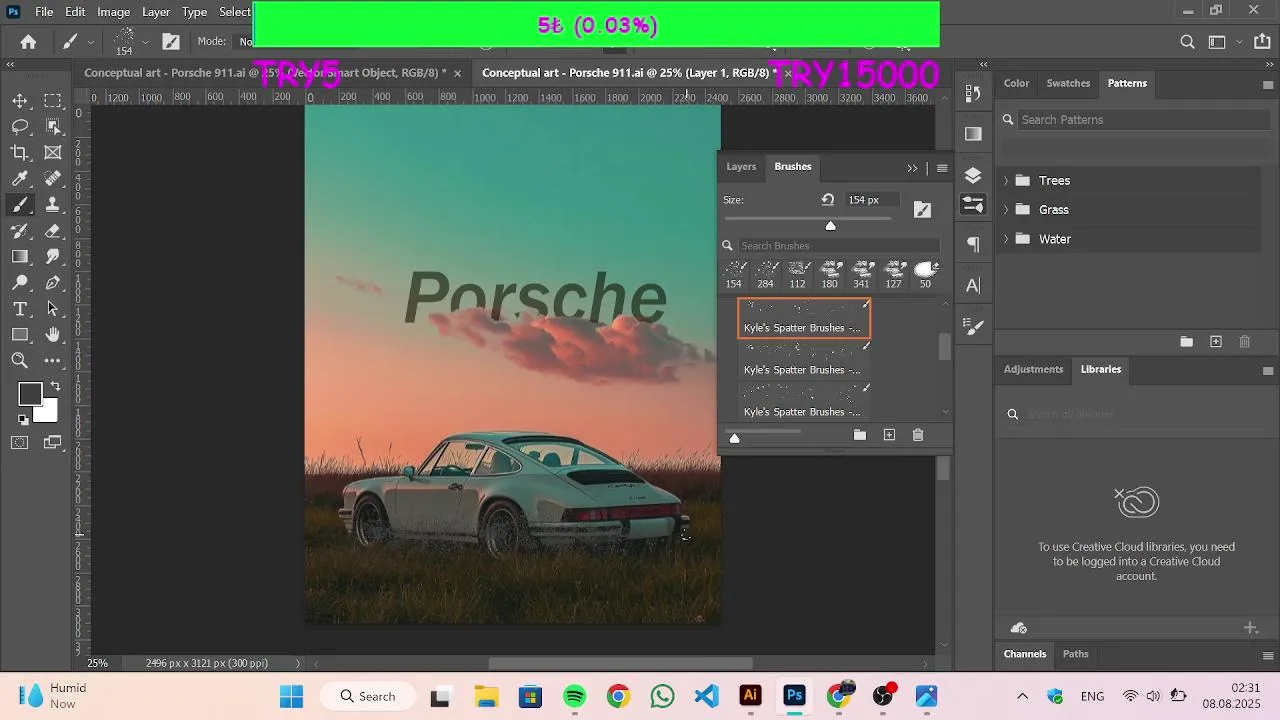1280x720 pixels.
Task: Select the Path Selection tool
Action: click(53, 309)
